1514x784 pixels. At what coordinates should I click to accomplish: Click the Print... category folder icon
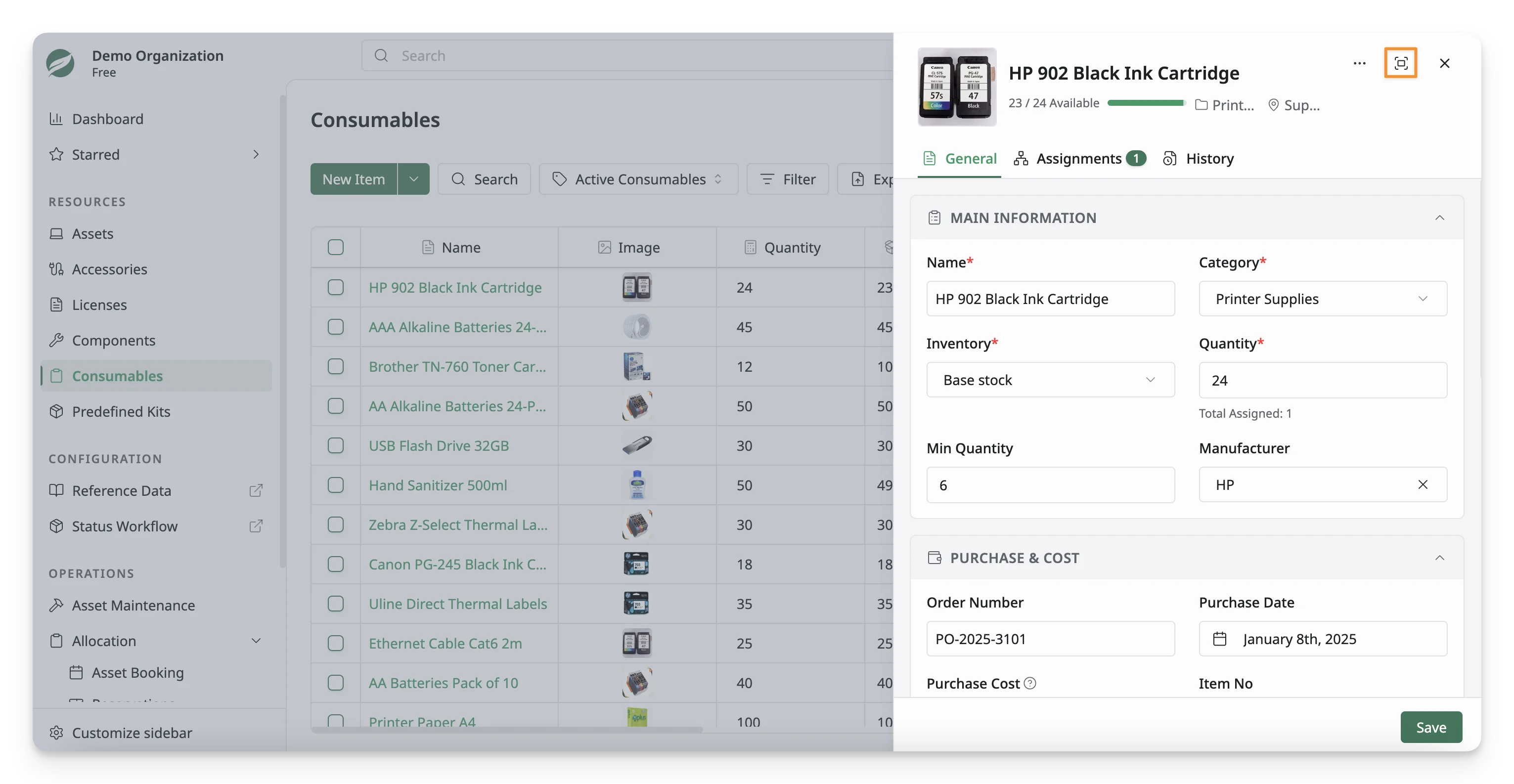point(1202,105)
